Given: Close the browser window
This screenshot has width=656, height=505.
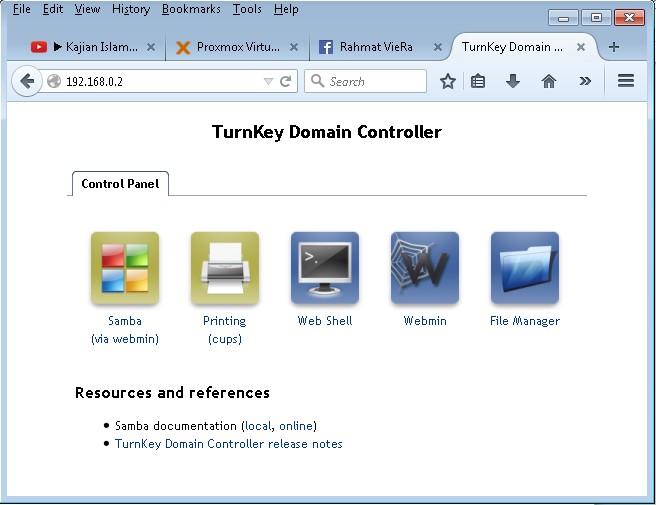Looking at the screenshot, I should 629,18.
